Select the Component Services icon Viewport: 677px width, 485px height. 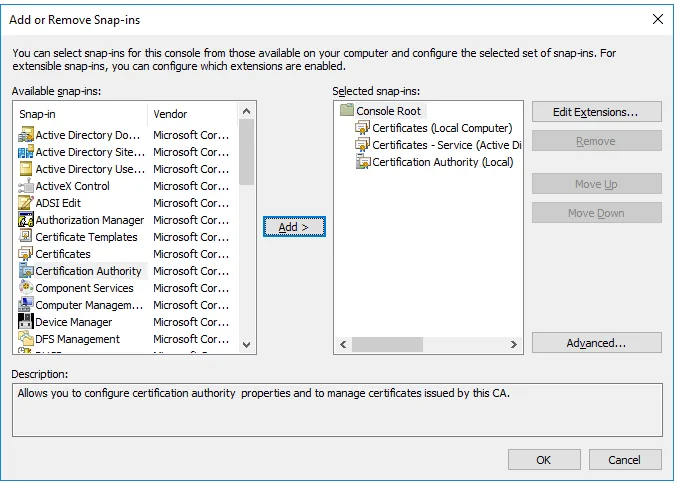coord(26,288)
